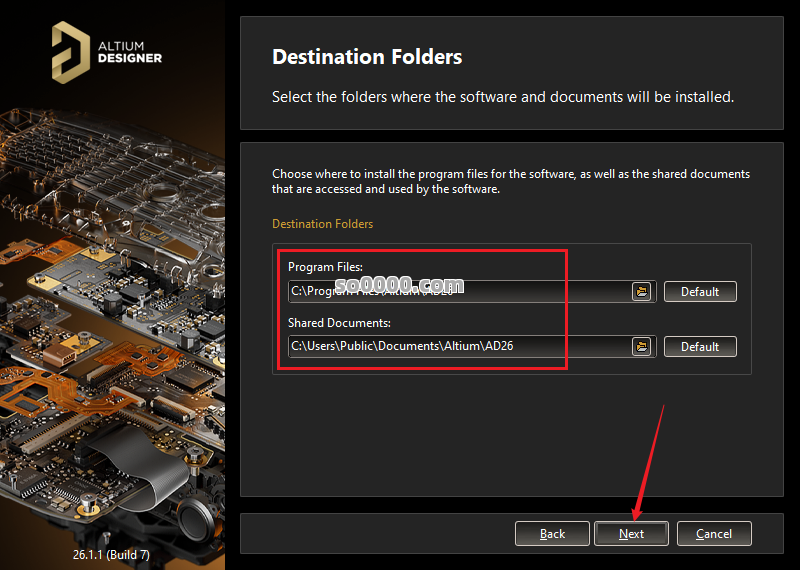Go to previous step with Back
Image resolution: width=800 pixels, height=570 pixels.
tap(552, 533)
